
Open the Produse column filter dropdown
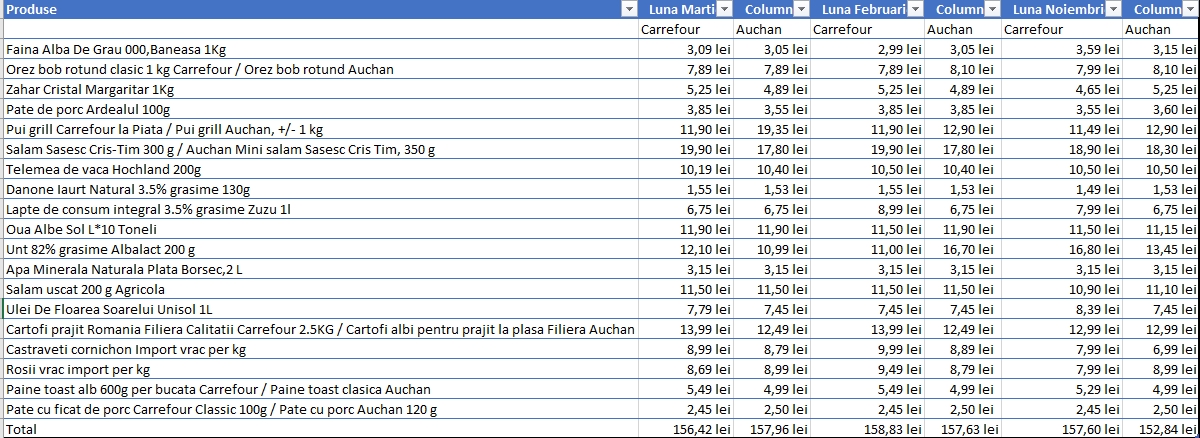pyautogui.click(x=628, y=9)
